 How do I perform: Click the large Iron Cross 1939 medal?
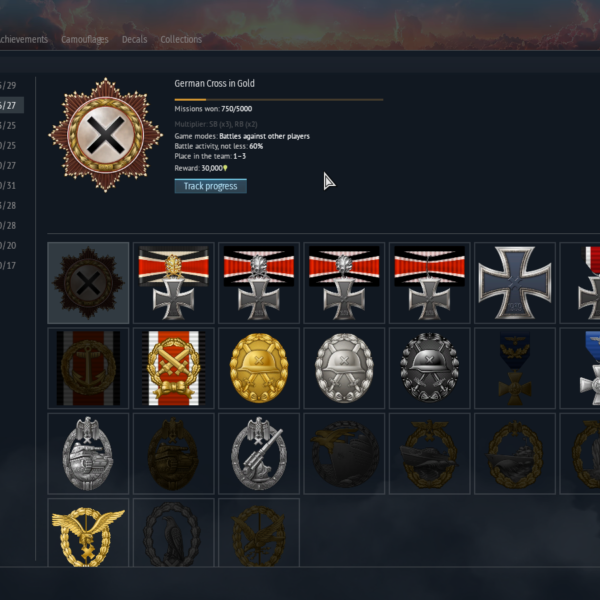515,283
